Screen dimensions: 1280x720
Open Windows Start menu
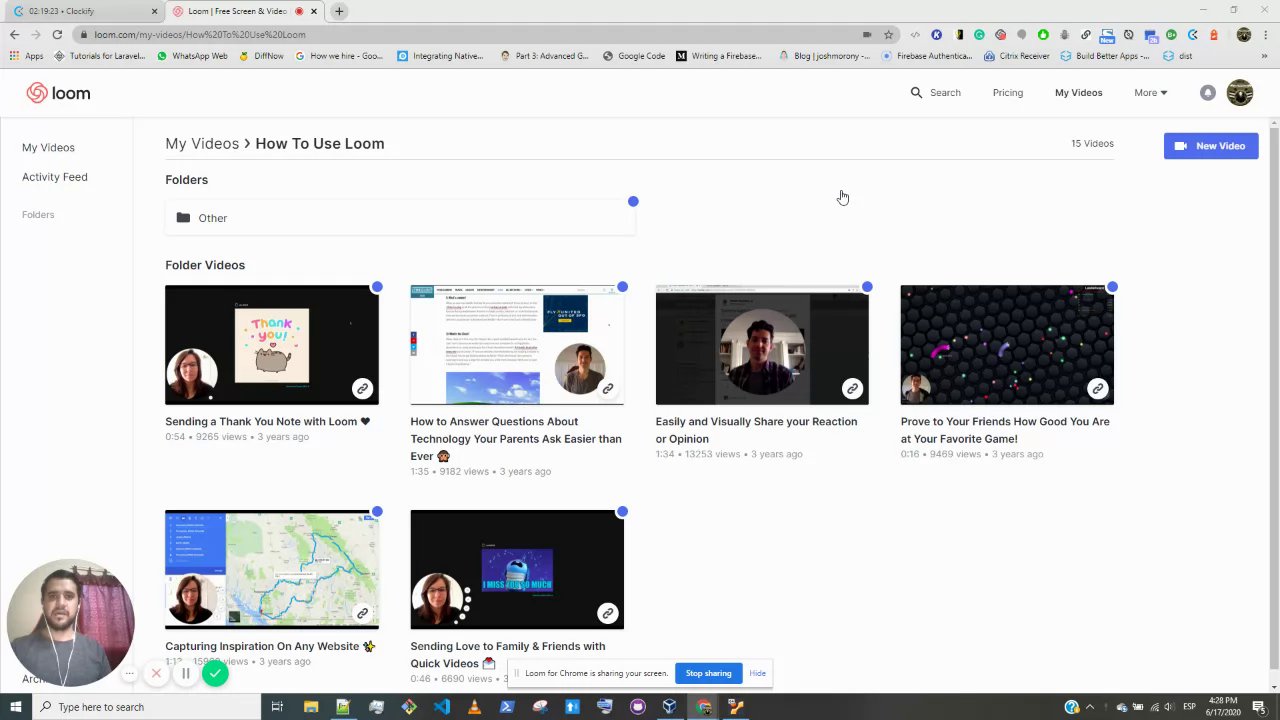[x=15, y=707]
